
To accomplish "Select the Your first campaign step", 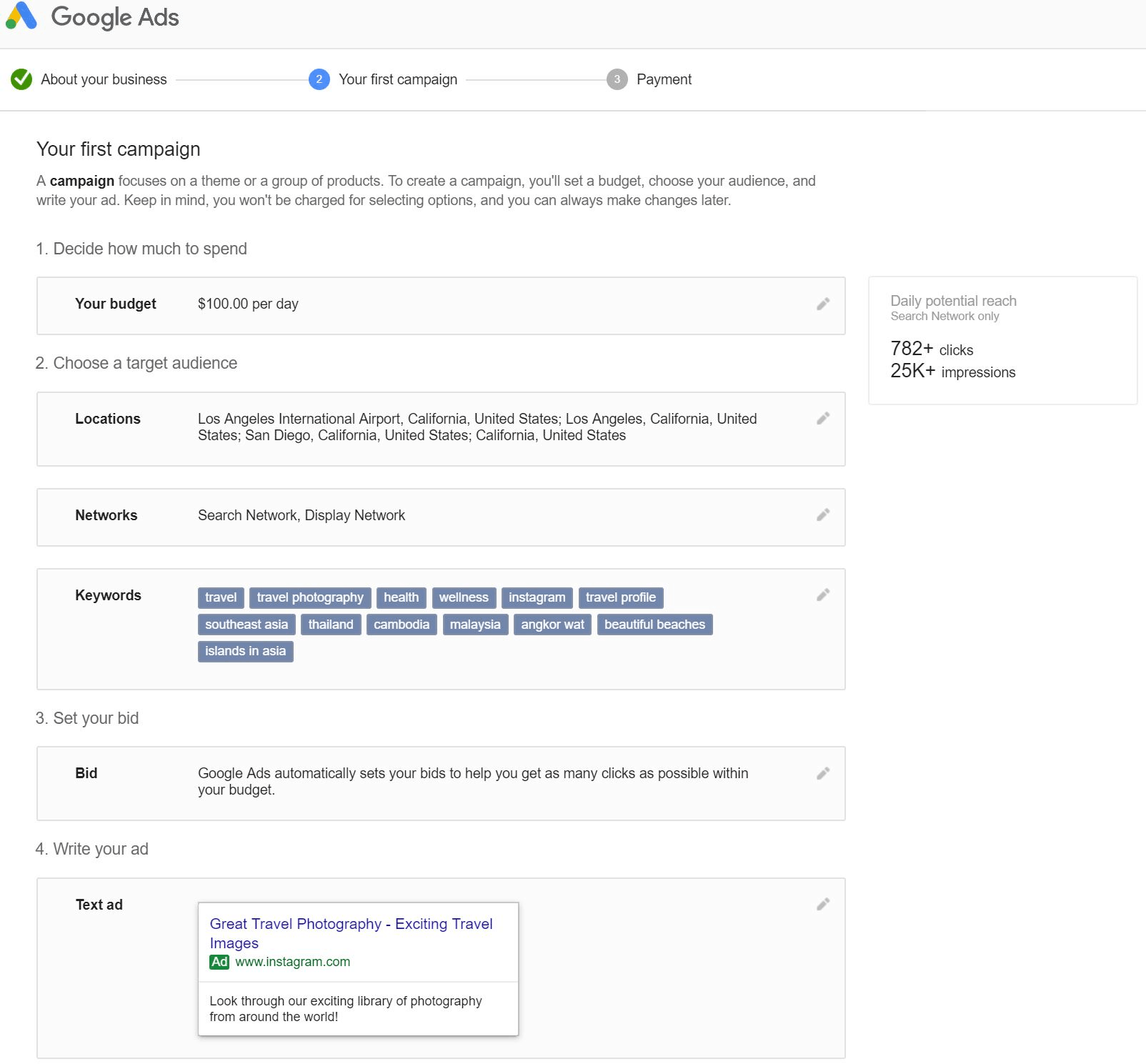I will (398, 79).
